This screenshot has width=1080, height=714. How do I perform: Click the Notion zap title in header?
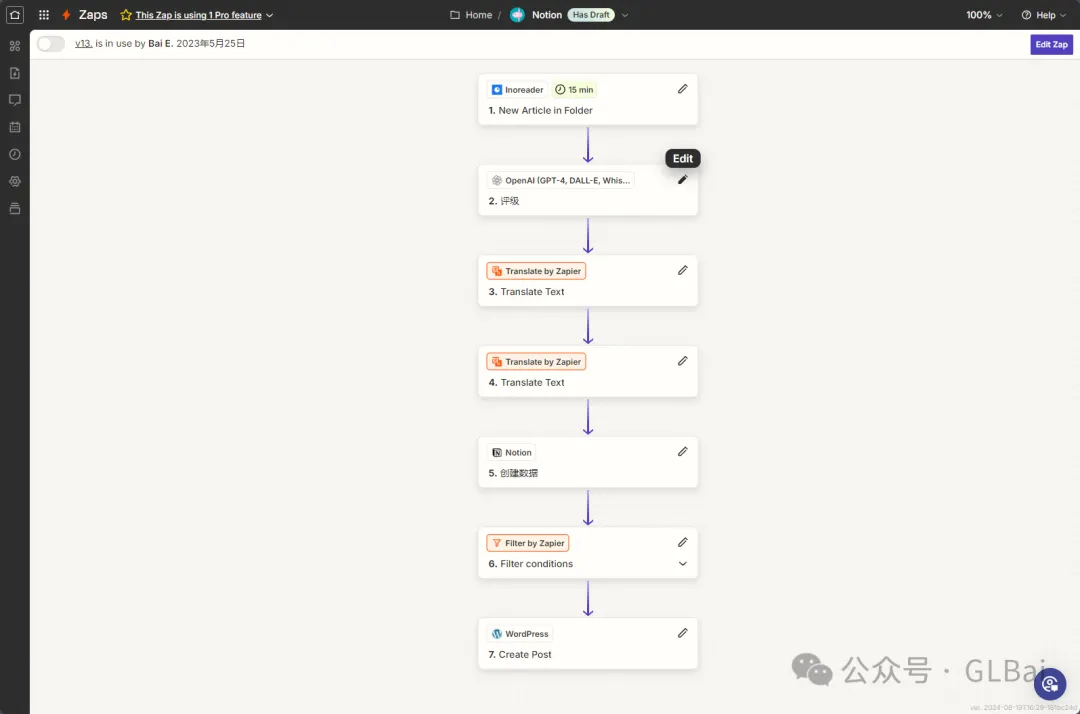click(x=547, y=14)
